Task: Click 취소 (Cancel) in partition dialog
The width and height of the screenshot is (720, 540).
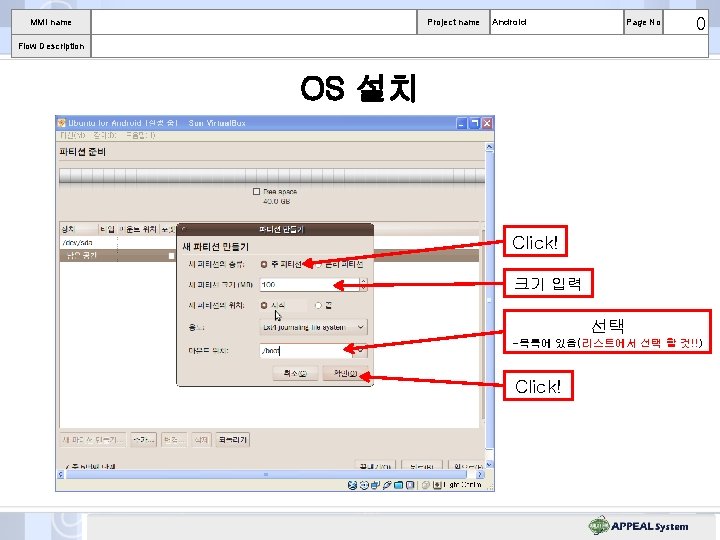Action: pyautogui.click(x=295, y=373)
